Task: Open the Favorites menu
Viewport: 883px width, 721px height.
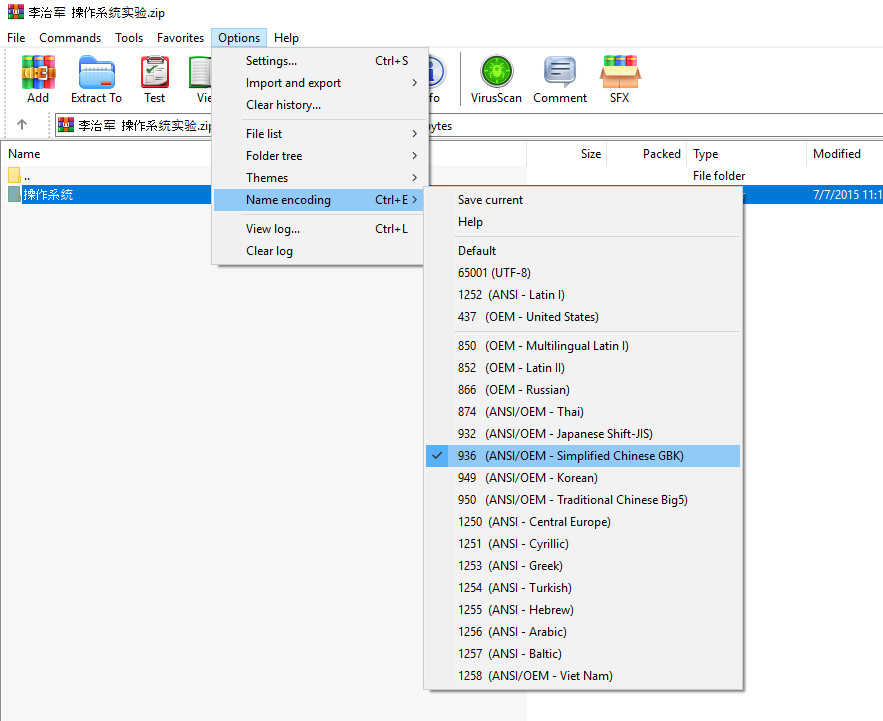Action: coord(180,38)
